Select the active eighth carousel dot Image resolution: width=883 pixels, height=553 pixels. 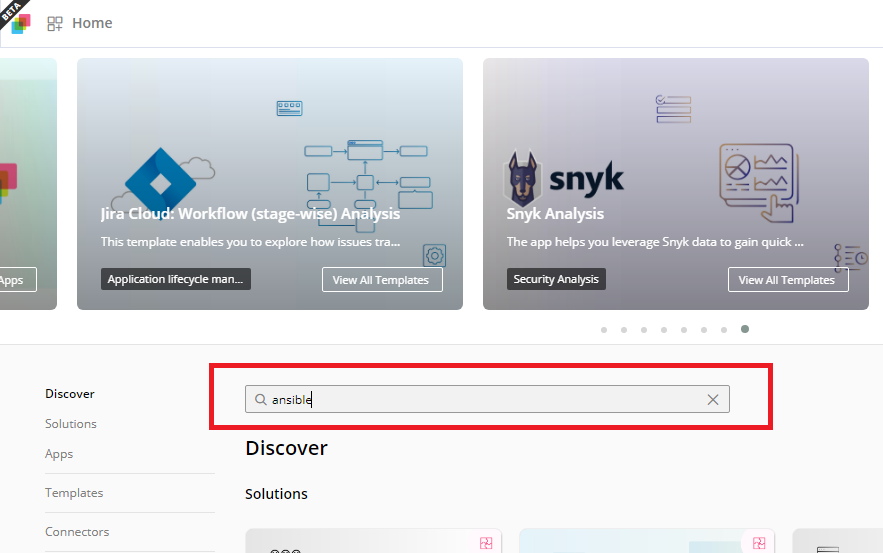click(744, 329)
